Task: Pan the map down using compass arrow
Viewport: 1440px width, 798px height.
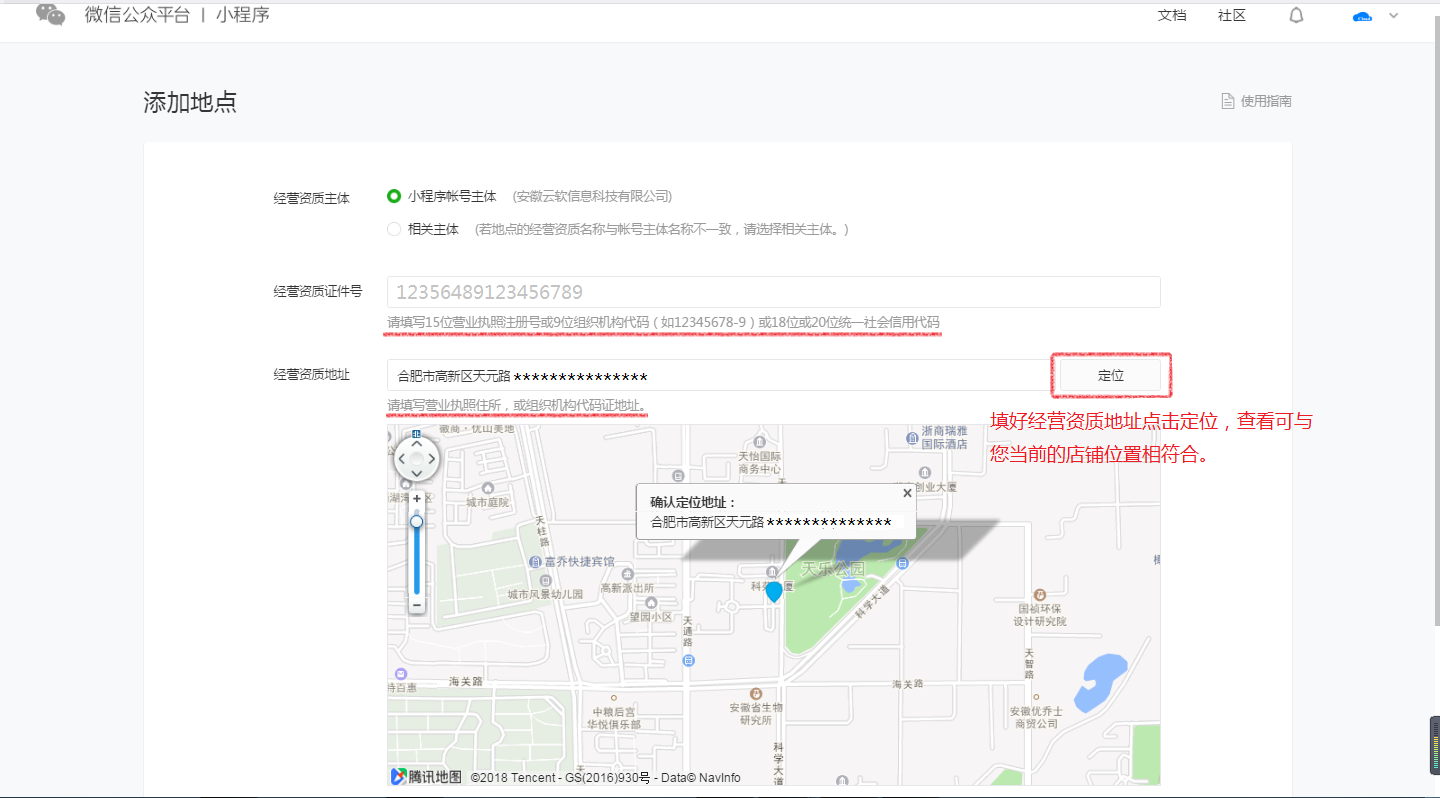Action: 417,473
